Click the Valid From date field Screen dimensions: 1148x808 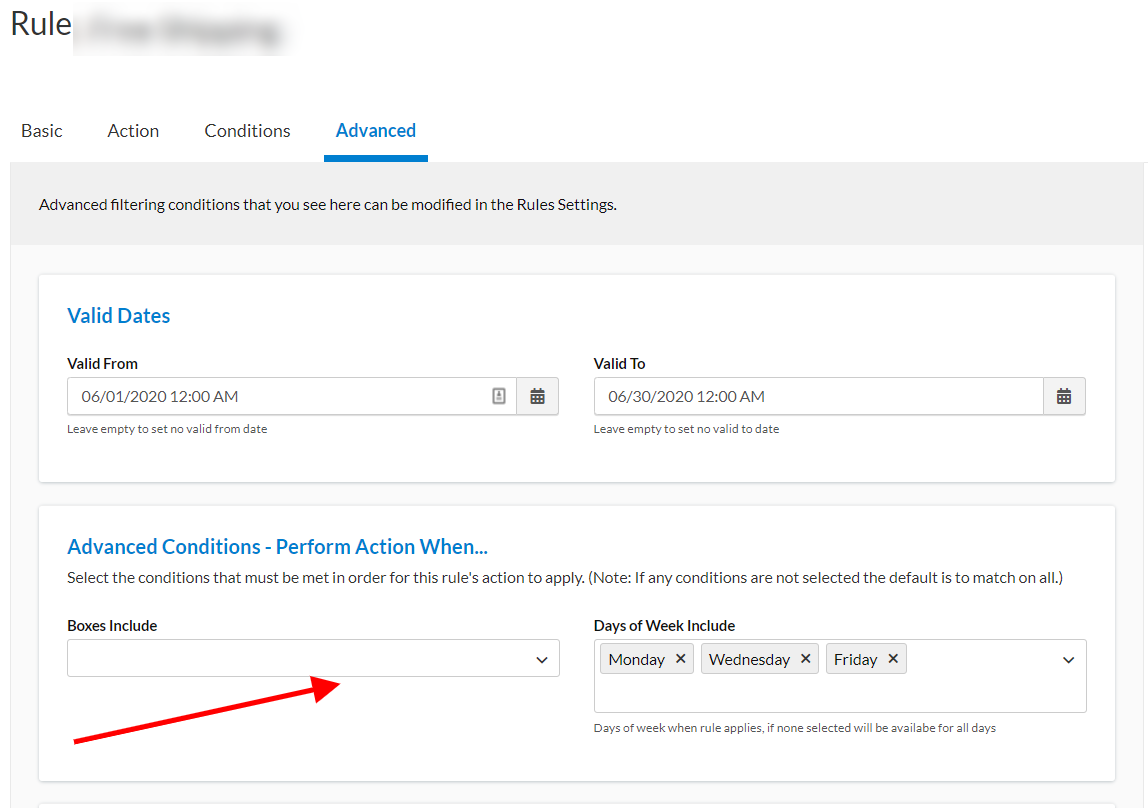(280, 396)
